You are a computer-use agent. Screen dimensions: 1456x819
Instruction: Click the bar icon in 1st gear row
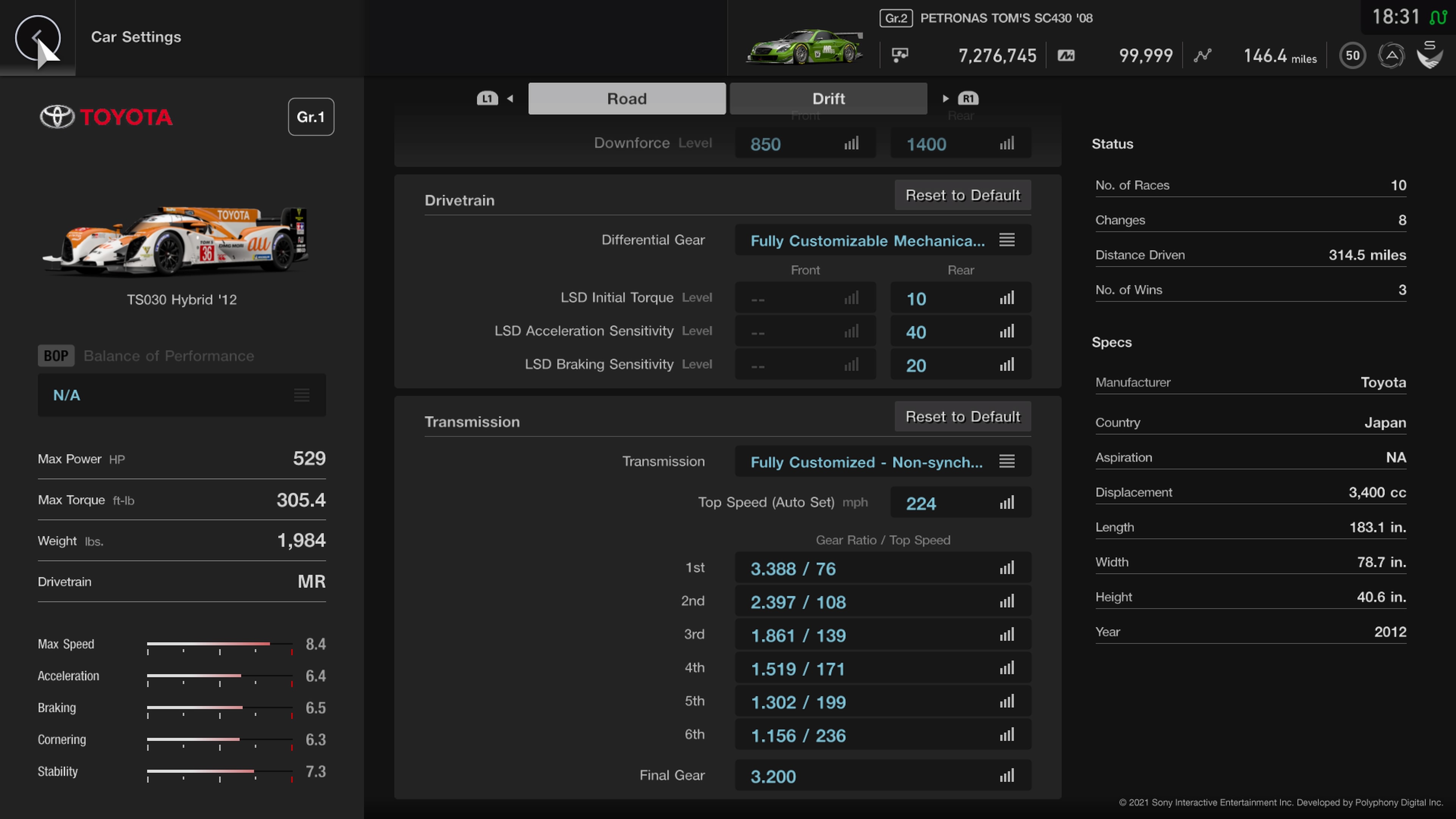pyautogui.click(x=1007, y=568)
